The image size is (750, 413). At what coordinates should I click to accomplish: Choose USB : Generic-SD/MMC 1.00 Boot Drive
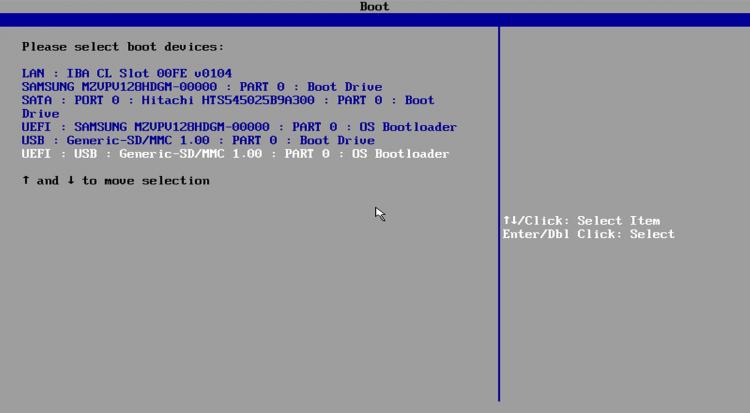coord(198,140)
